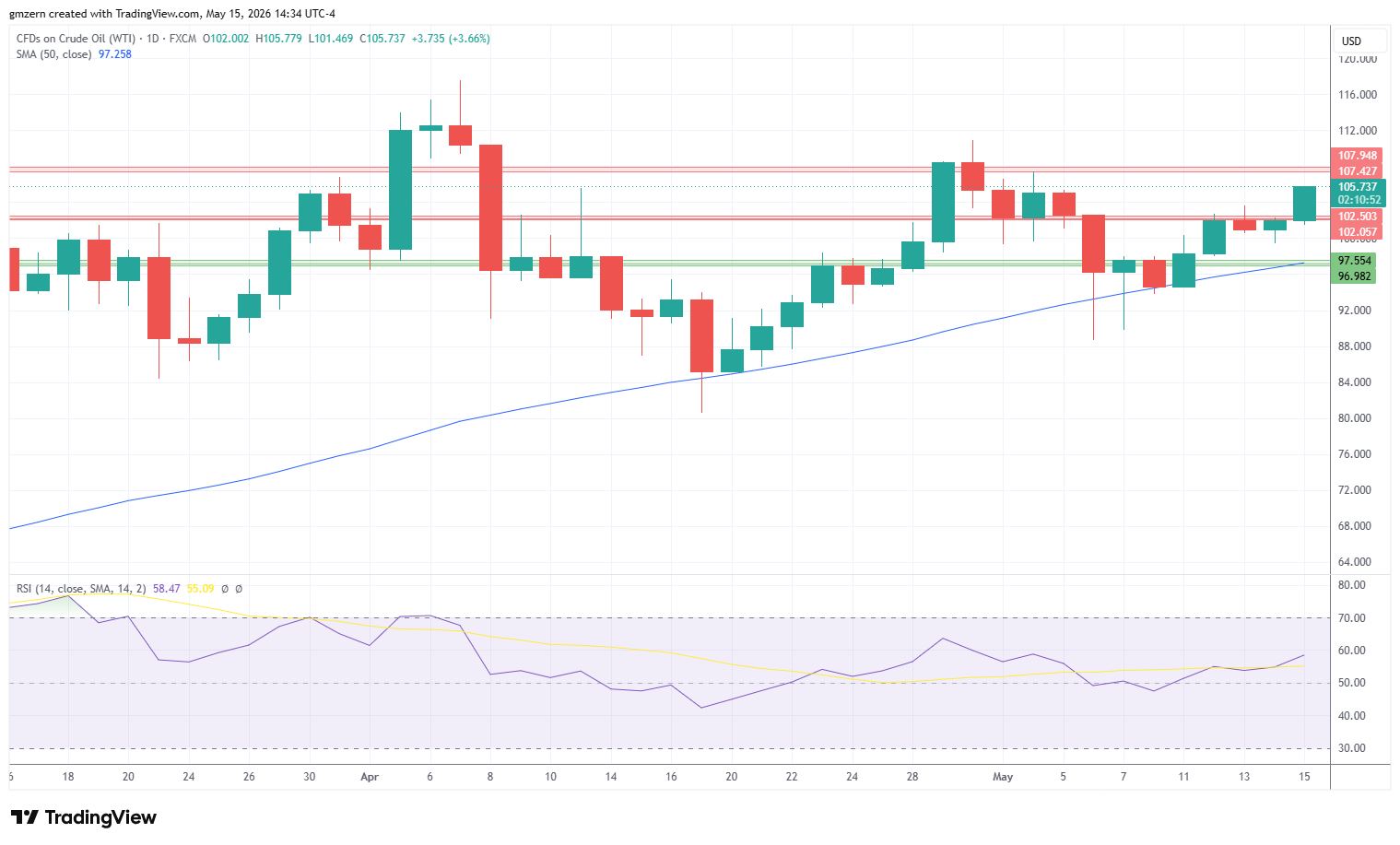
Task: Click the 30.00 level on the RSI axis
Action: coord(1352,748)
